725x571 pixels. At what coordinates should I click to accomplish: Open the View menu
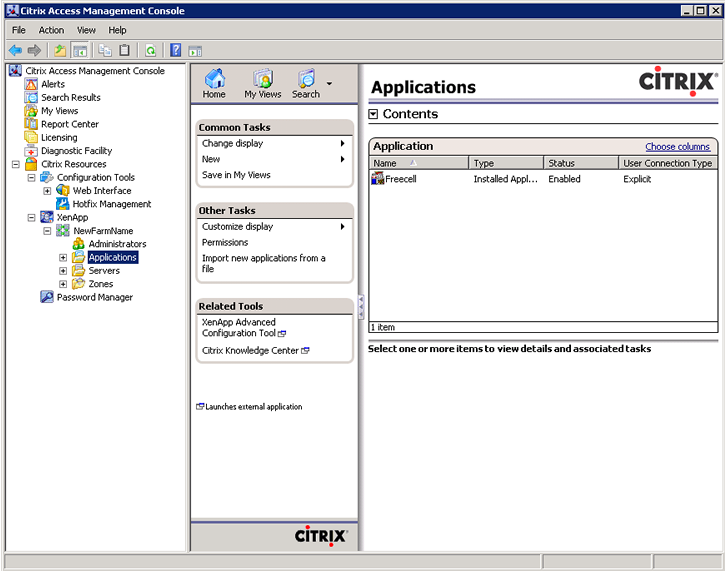pos(86,30)
